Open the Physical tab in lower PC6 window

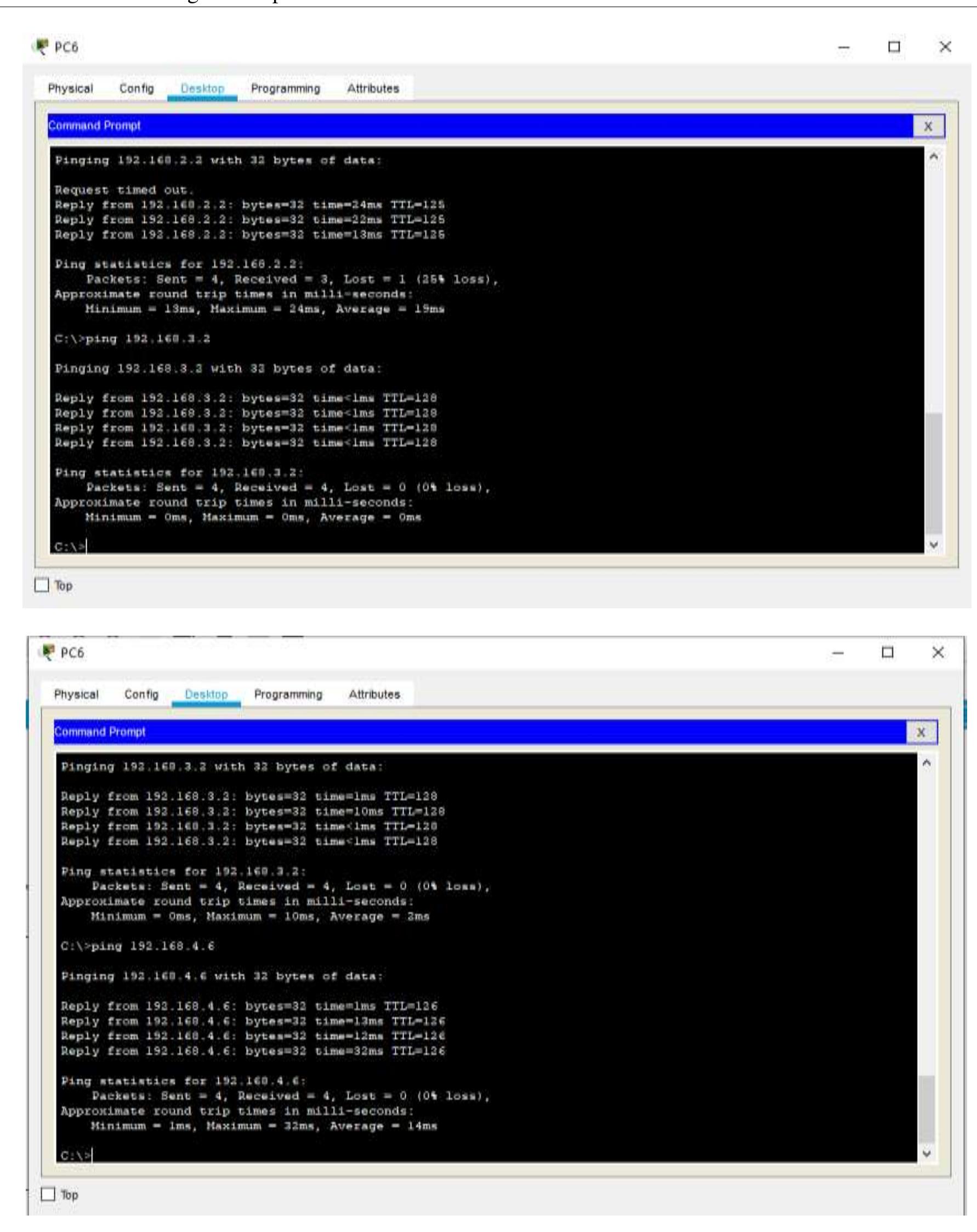click(76, 694)
